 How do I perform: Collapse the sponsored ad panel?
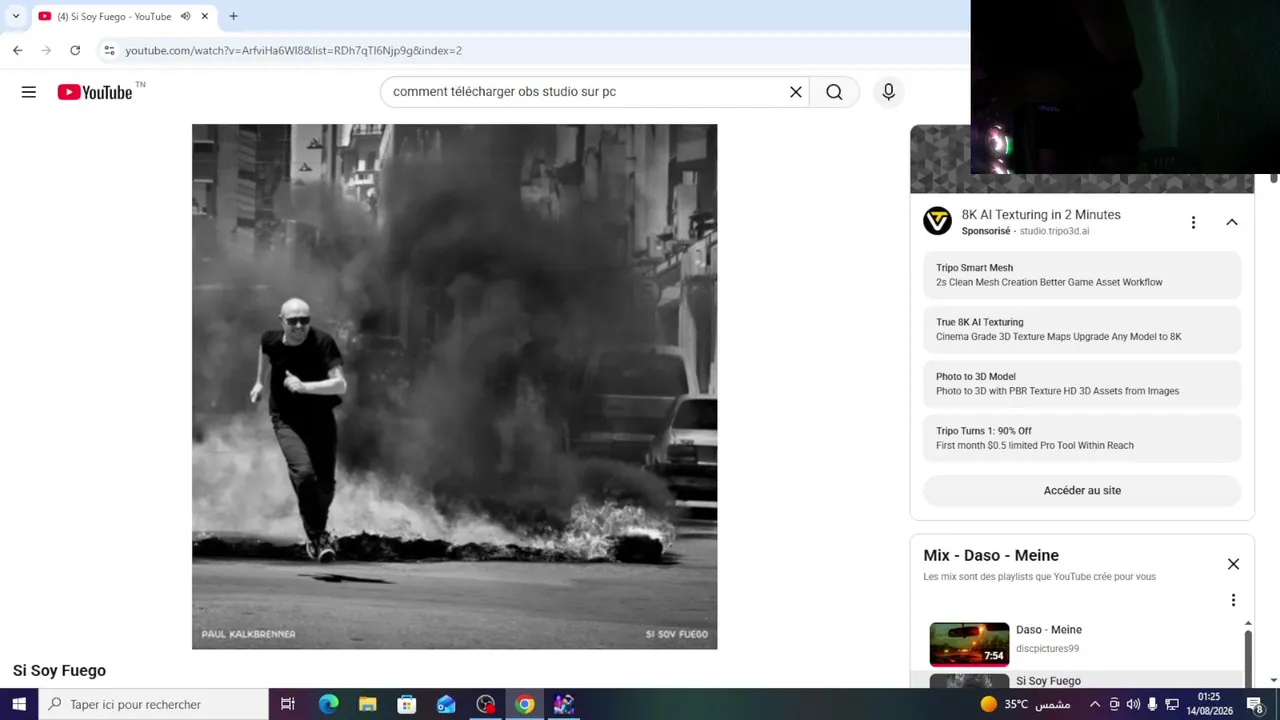click(x=1232, y=222)
